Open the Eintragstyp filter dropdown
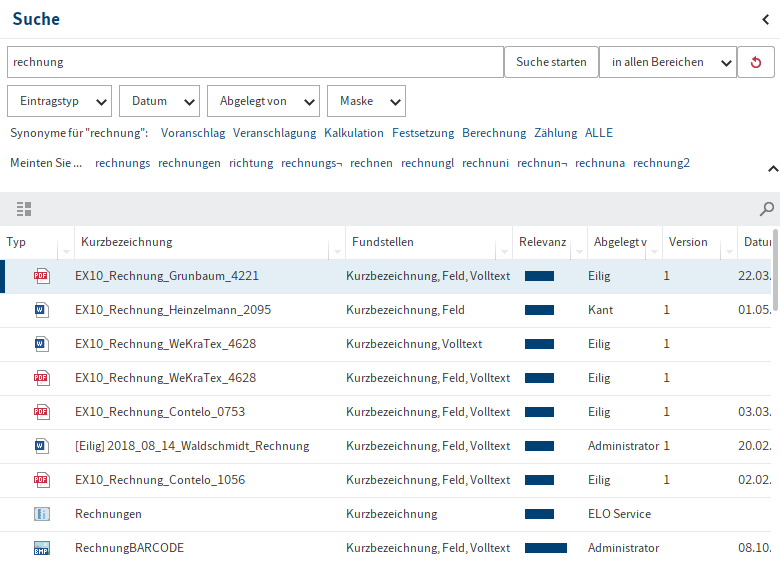 tap(60, 101)
